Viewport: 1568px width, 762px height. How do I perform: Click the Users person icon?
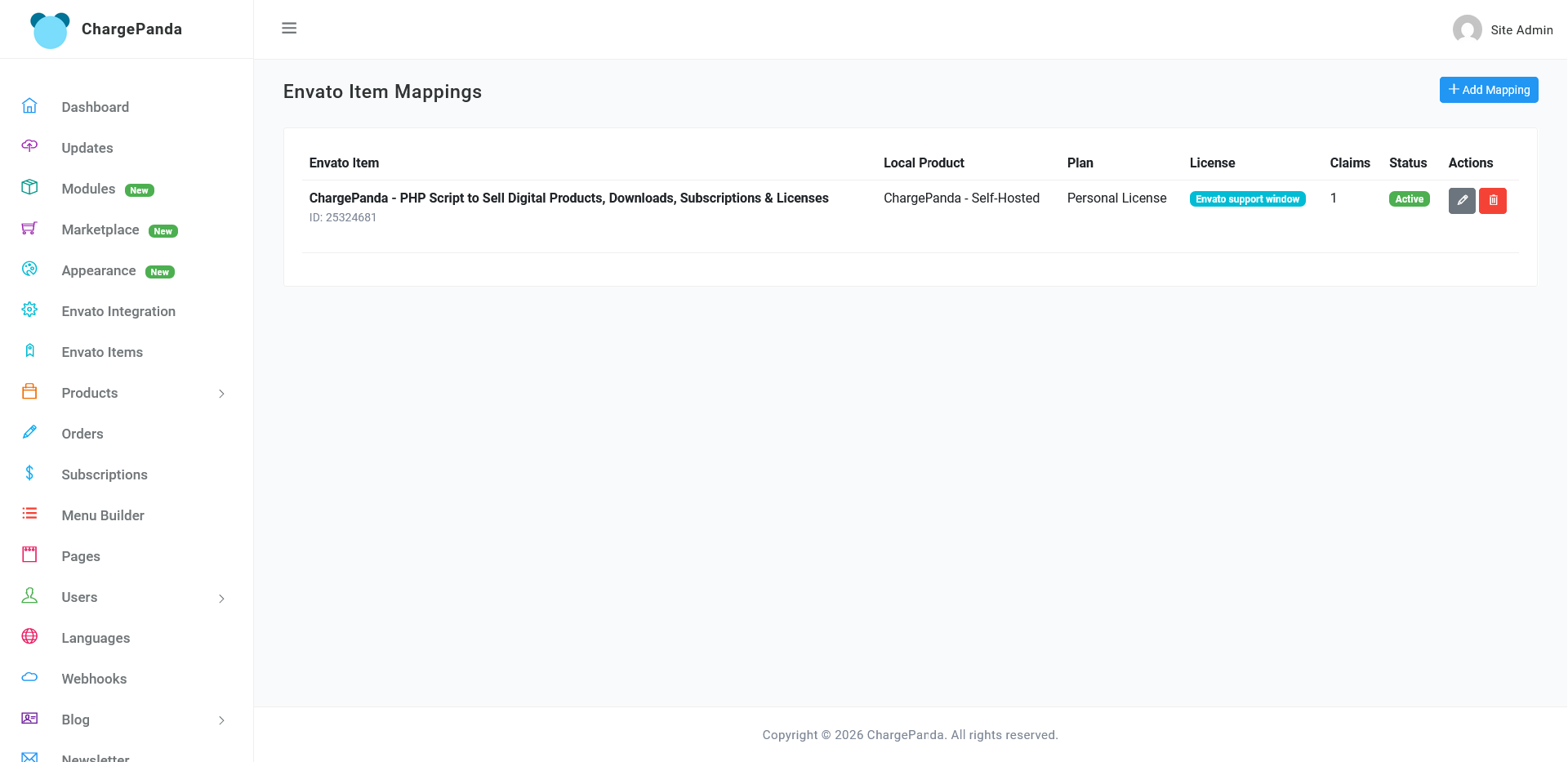[29, 595]
